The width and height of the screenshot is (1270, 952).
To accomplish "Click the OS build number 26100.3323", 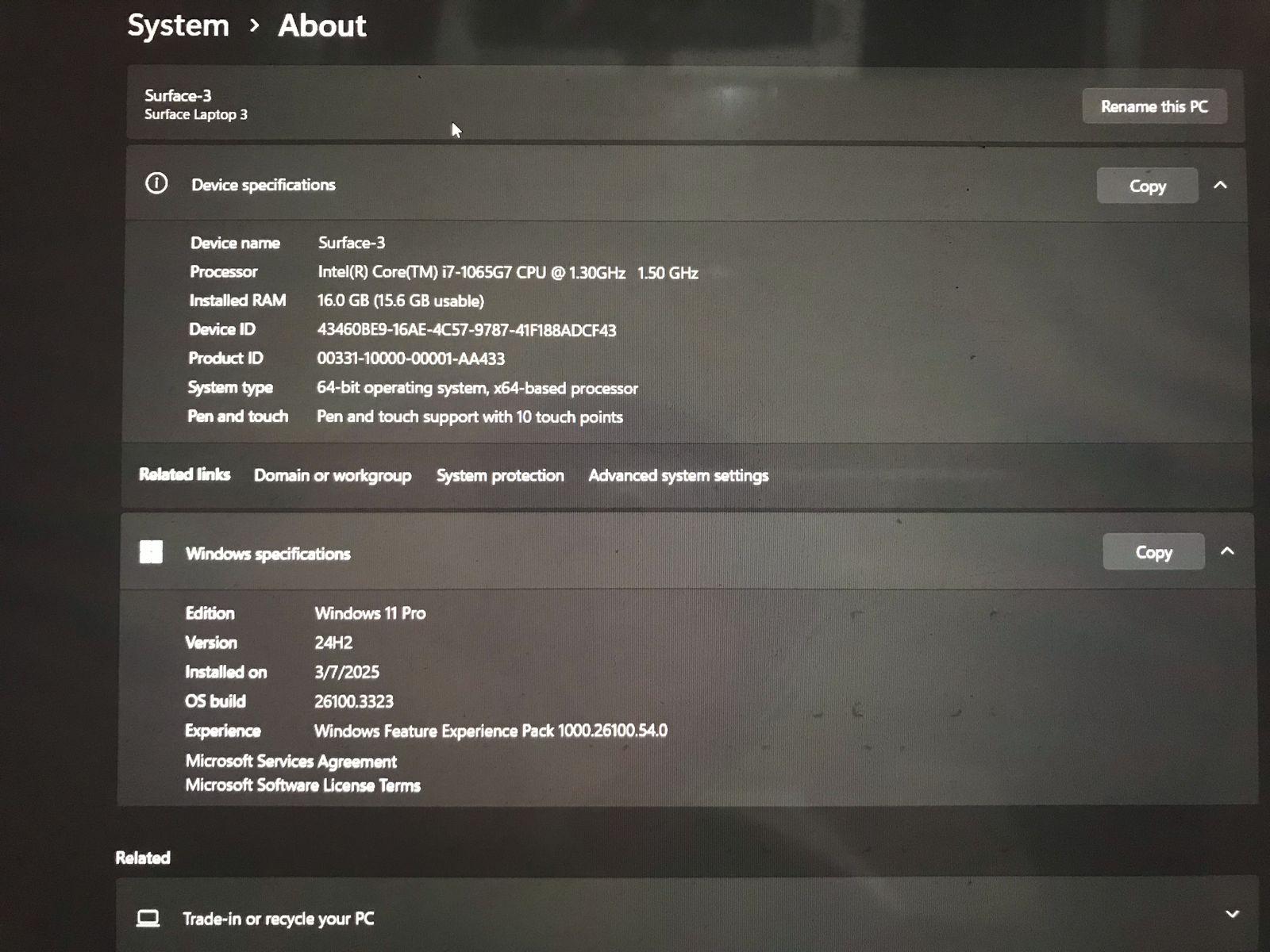I will [x=354, y=701].
